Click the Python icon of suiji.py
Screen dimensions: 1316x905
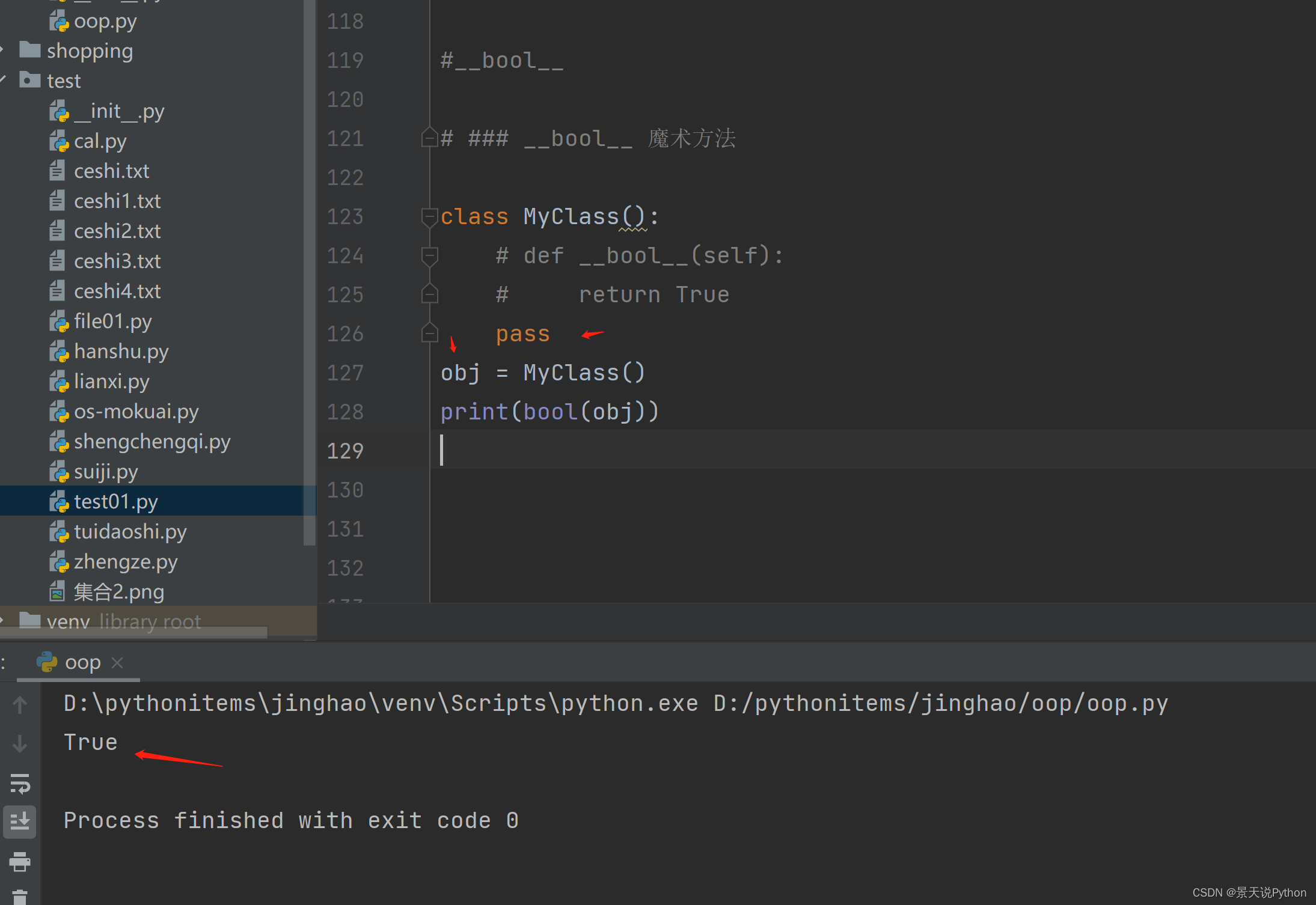click(x=59, y=472)
